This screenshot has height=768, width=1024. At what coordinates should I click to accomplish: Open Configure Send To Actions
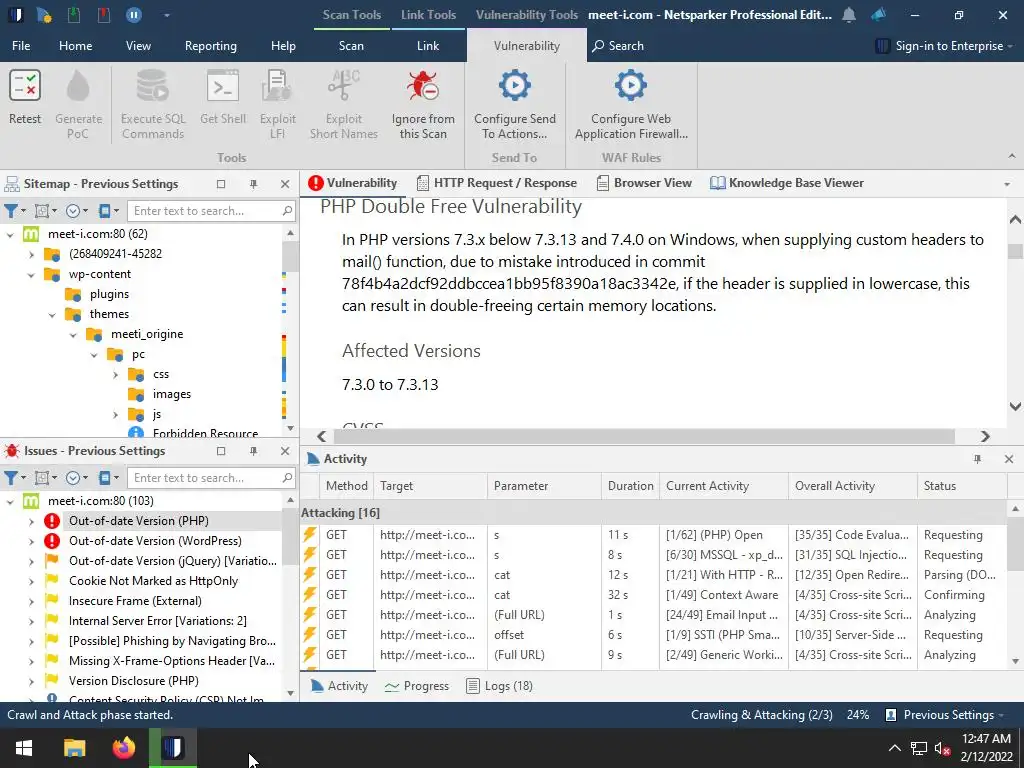click(x=515, y=104)
